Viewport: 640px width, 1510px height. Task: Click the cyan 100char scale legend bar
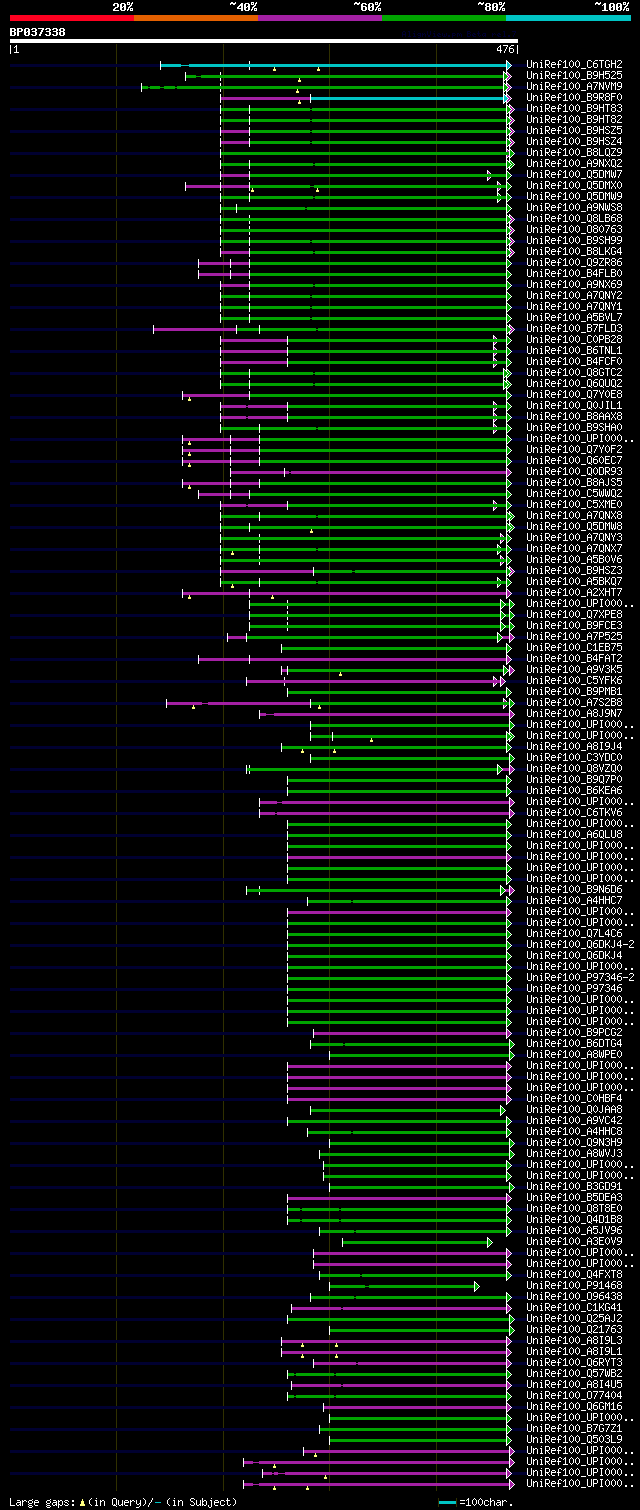(447, 1502)
